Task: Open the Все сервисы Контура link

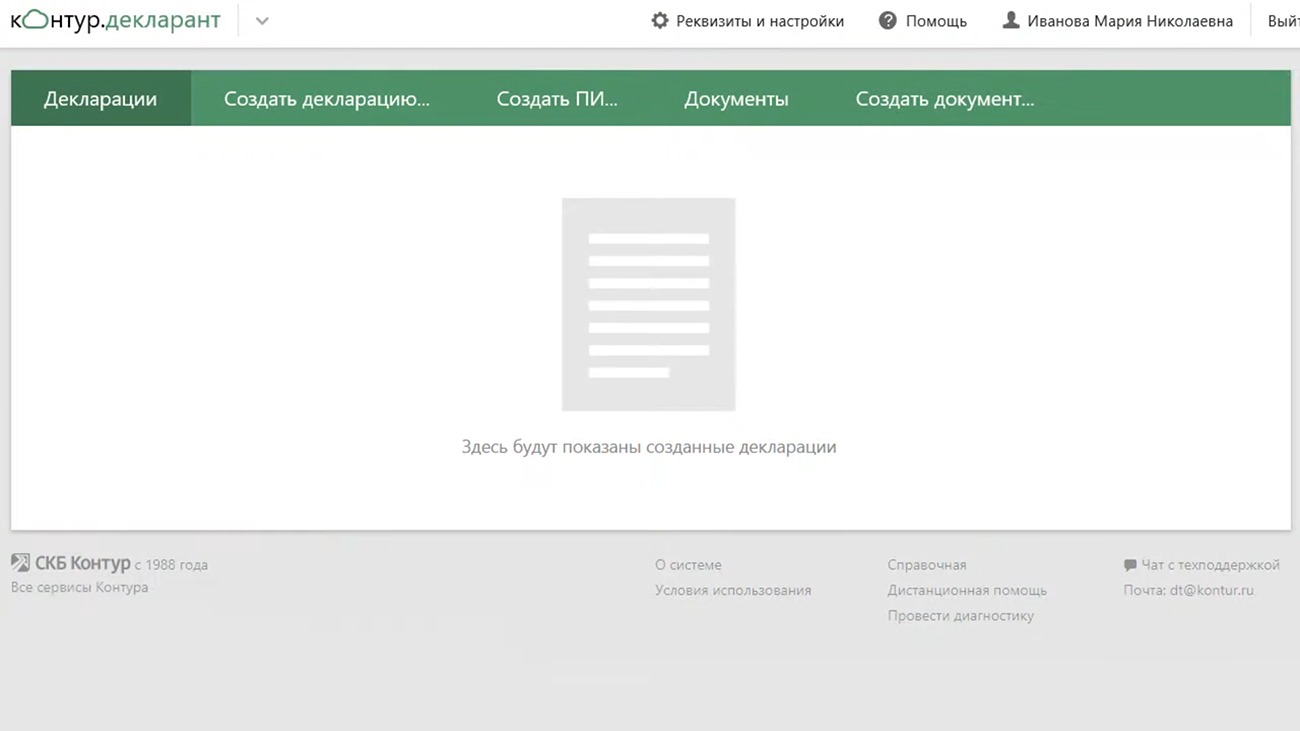Action: pyautogui.click(x=79, y=588)
